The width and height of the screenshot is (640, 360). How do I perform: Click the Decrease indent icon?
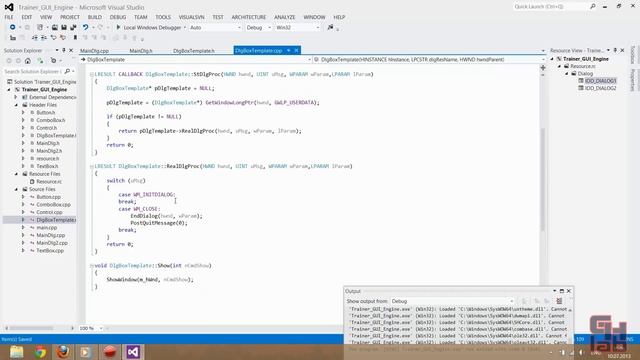[x=35, y=38]
